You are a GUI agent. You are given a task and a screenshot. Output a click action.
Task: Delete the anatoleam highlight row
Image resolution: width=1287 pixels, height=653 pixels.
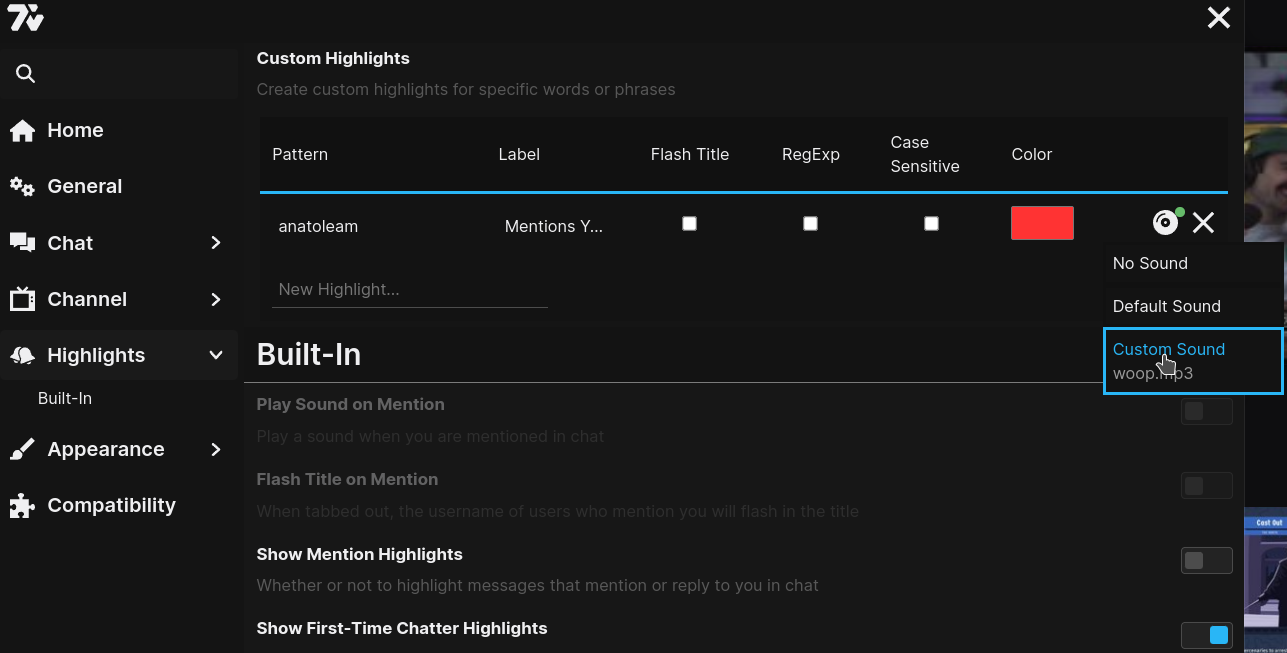point(1203,223)
